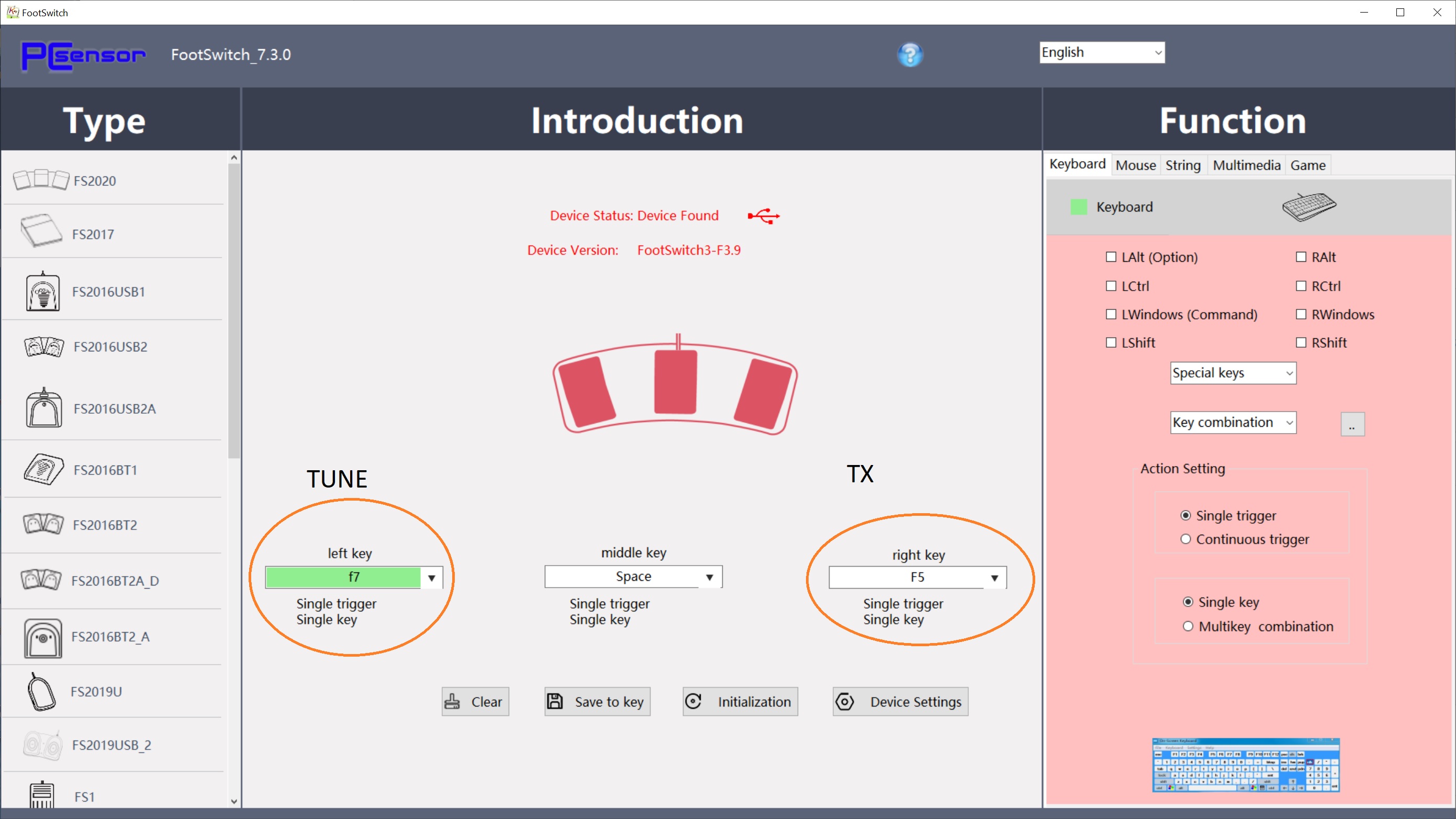
Task: Open the English language dropdown
Action: (1102, 52)
